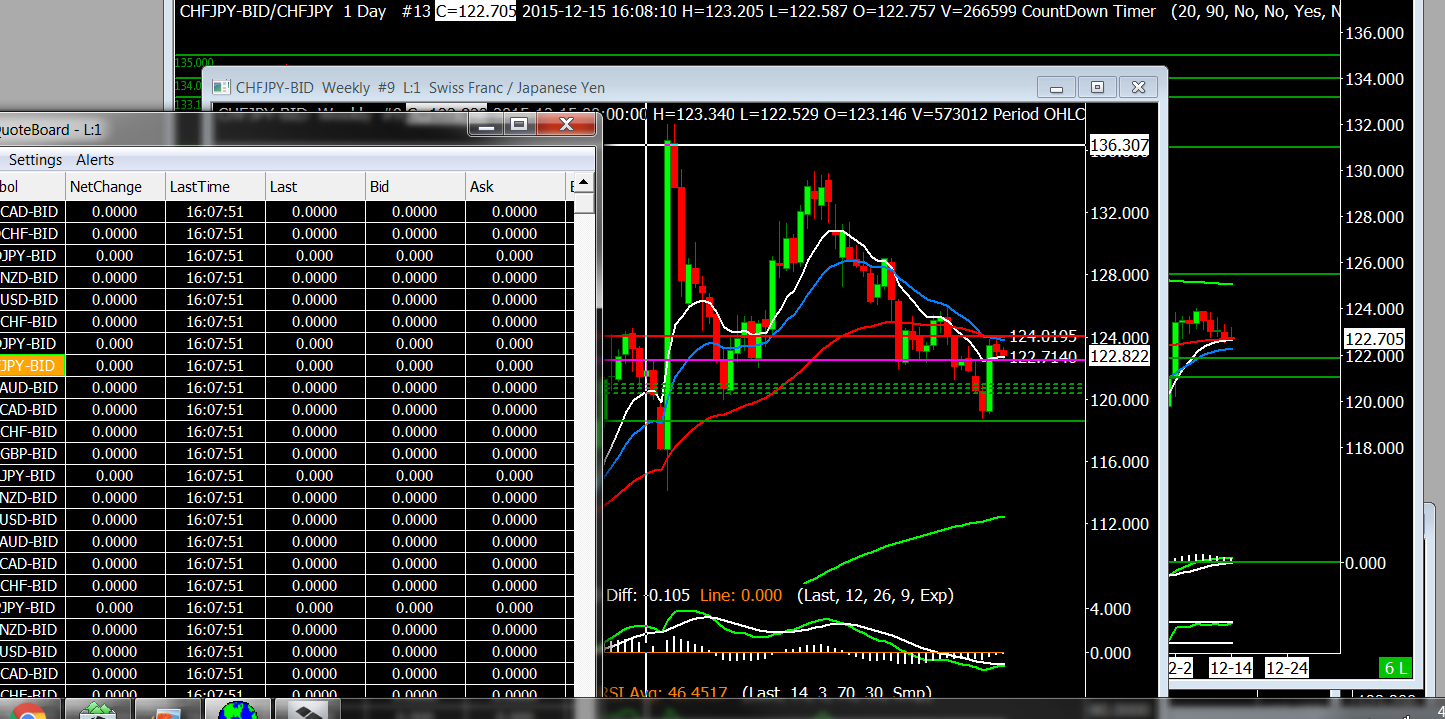Screen dimensions: 1445x719
Task: Click the 122.822 last price label
Action: 1118,357
